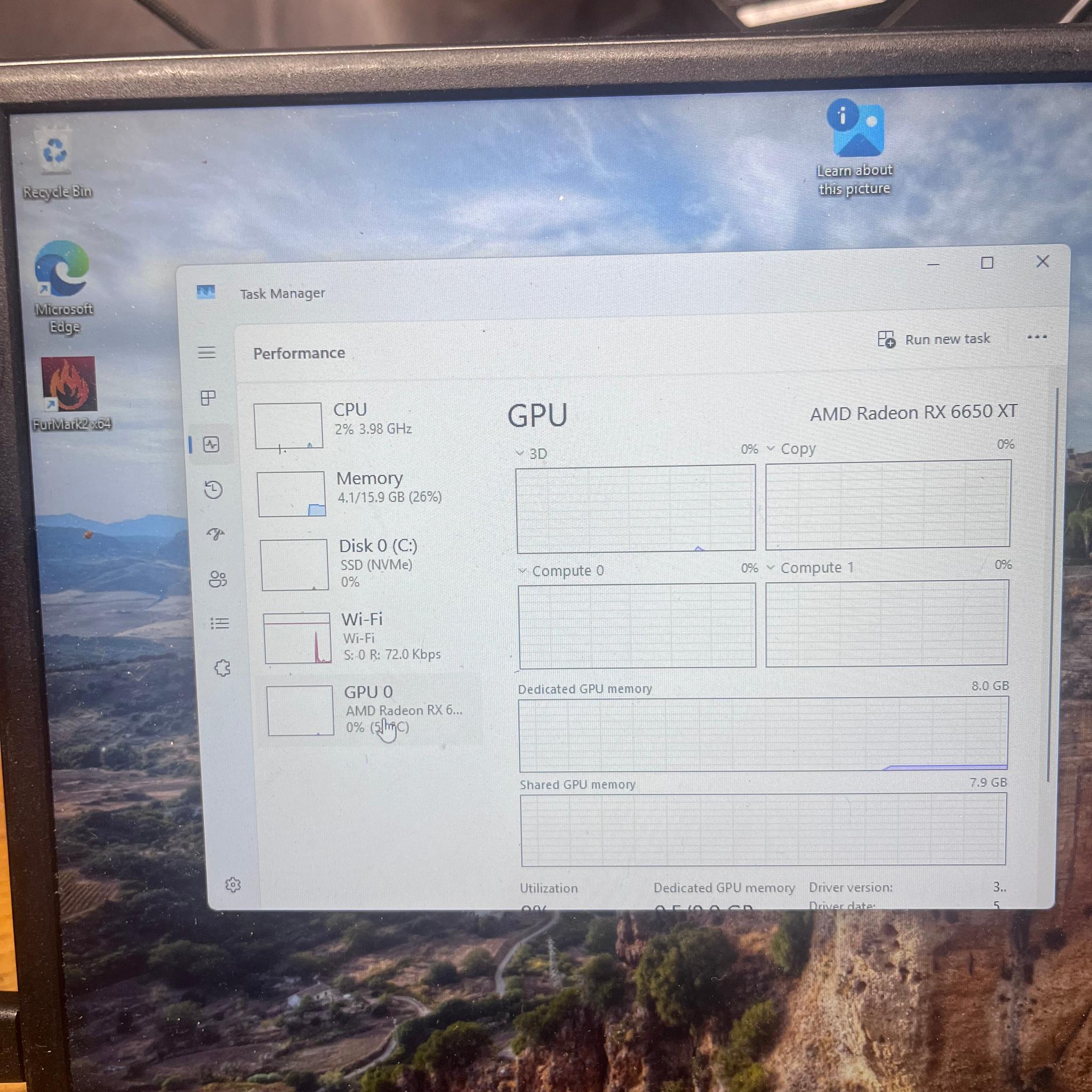Click the Performance page heading
The image size is (1092, 1092).
point(299,354)
